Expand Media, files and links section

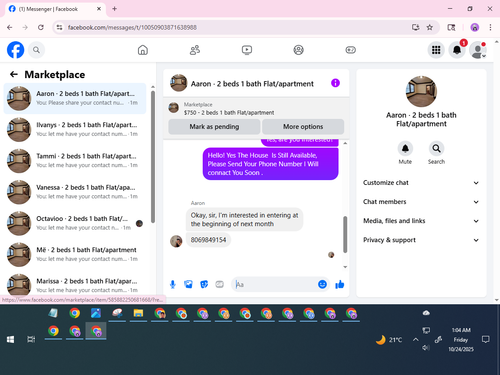[x=421, y=221]
